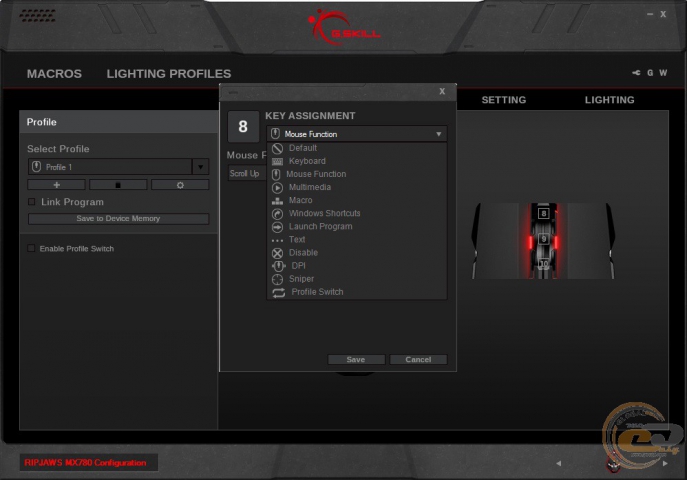Choose Default from the assignment list

click(303, 148)
